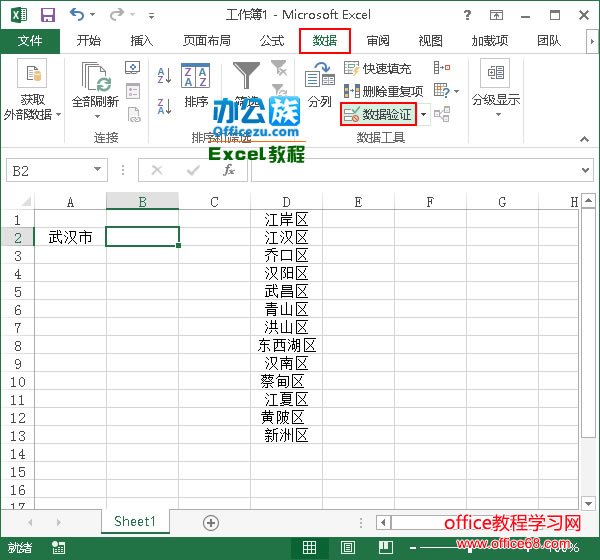Select cell containing 新洲区
This screenshot has width=600, height=560.
click(x=286, y=436)
